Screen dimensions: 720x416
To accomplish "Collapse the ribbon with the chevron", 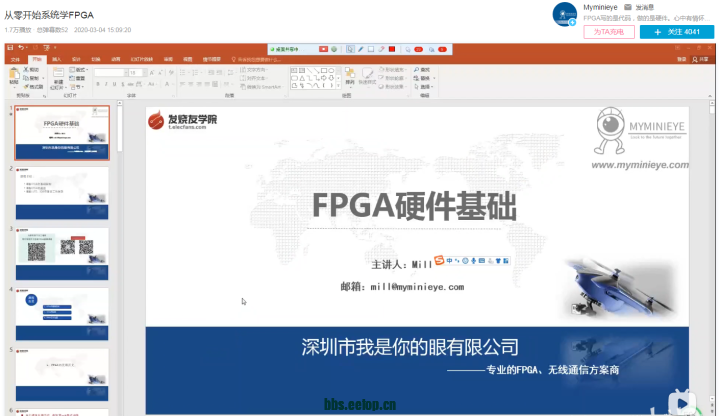I will 709,96.
